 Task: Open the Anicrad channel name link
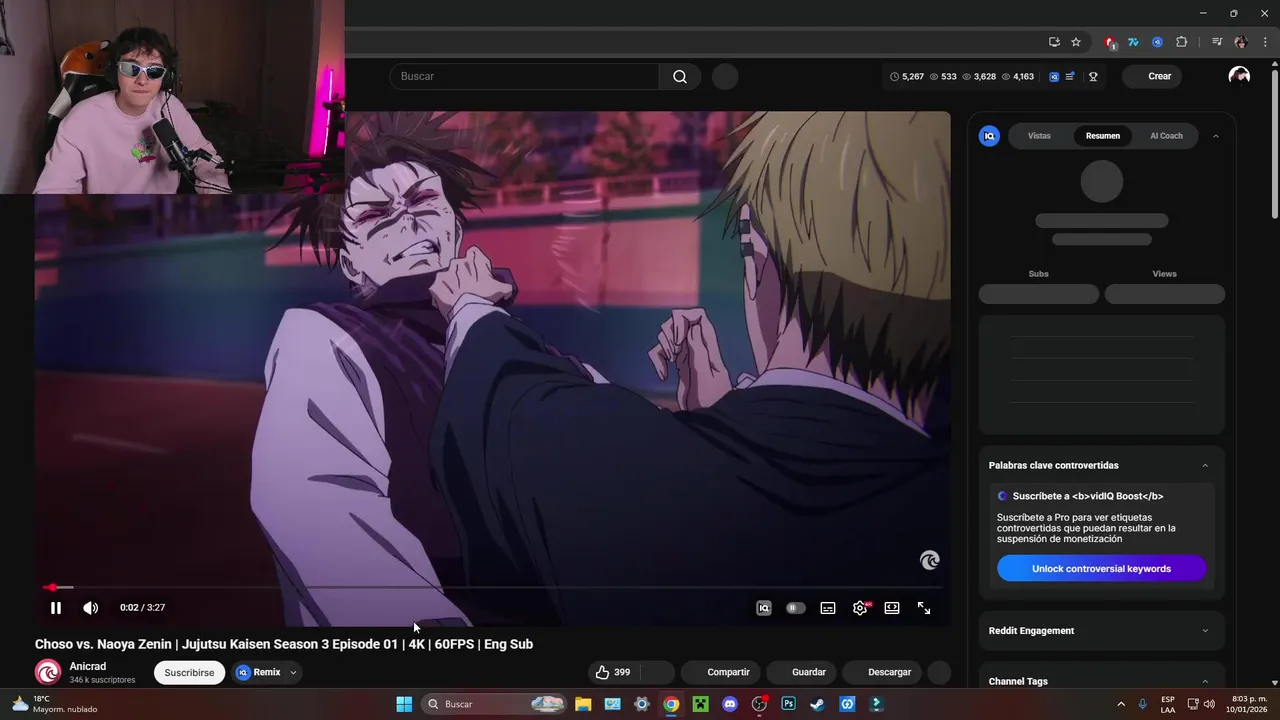[88, 666]
